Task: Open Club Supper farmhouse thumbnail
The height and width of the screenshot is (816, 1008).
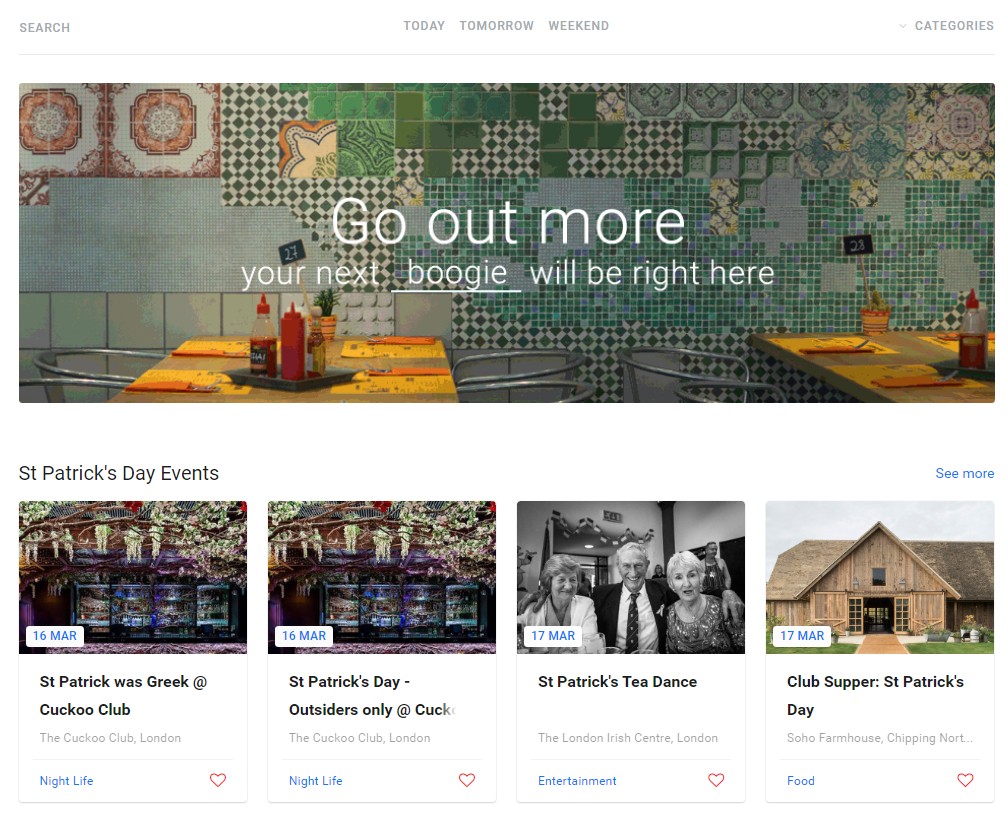Action: click(879, 577)
